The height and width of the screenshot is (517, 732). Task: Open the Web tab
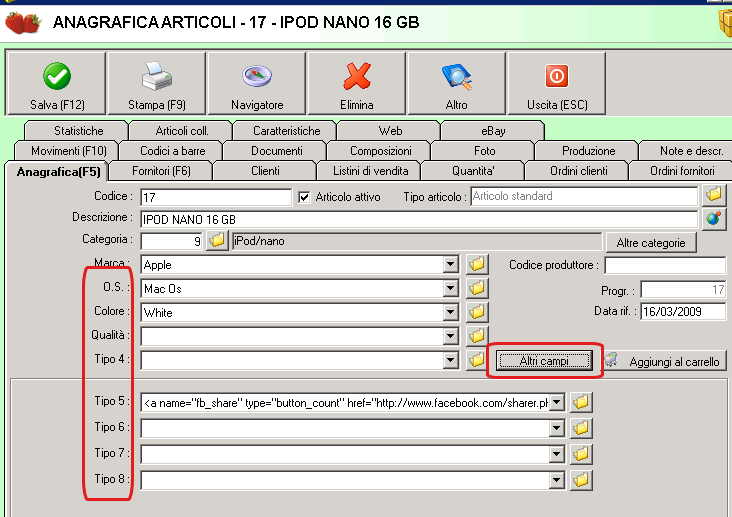click(x=390, y=131)
